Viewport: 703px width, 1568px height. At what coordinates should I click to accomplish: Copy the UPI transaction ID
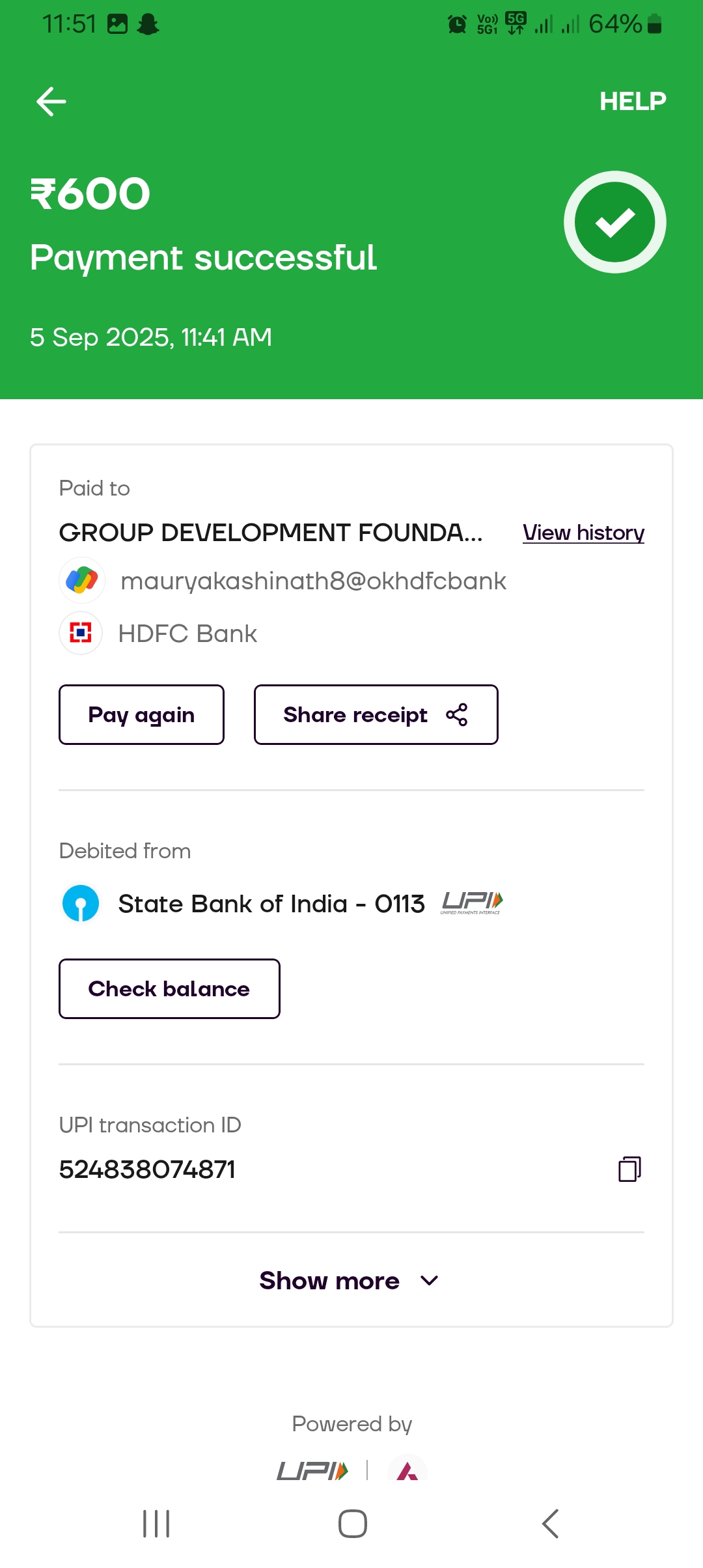(x=629, y=1169)
